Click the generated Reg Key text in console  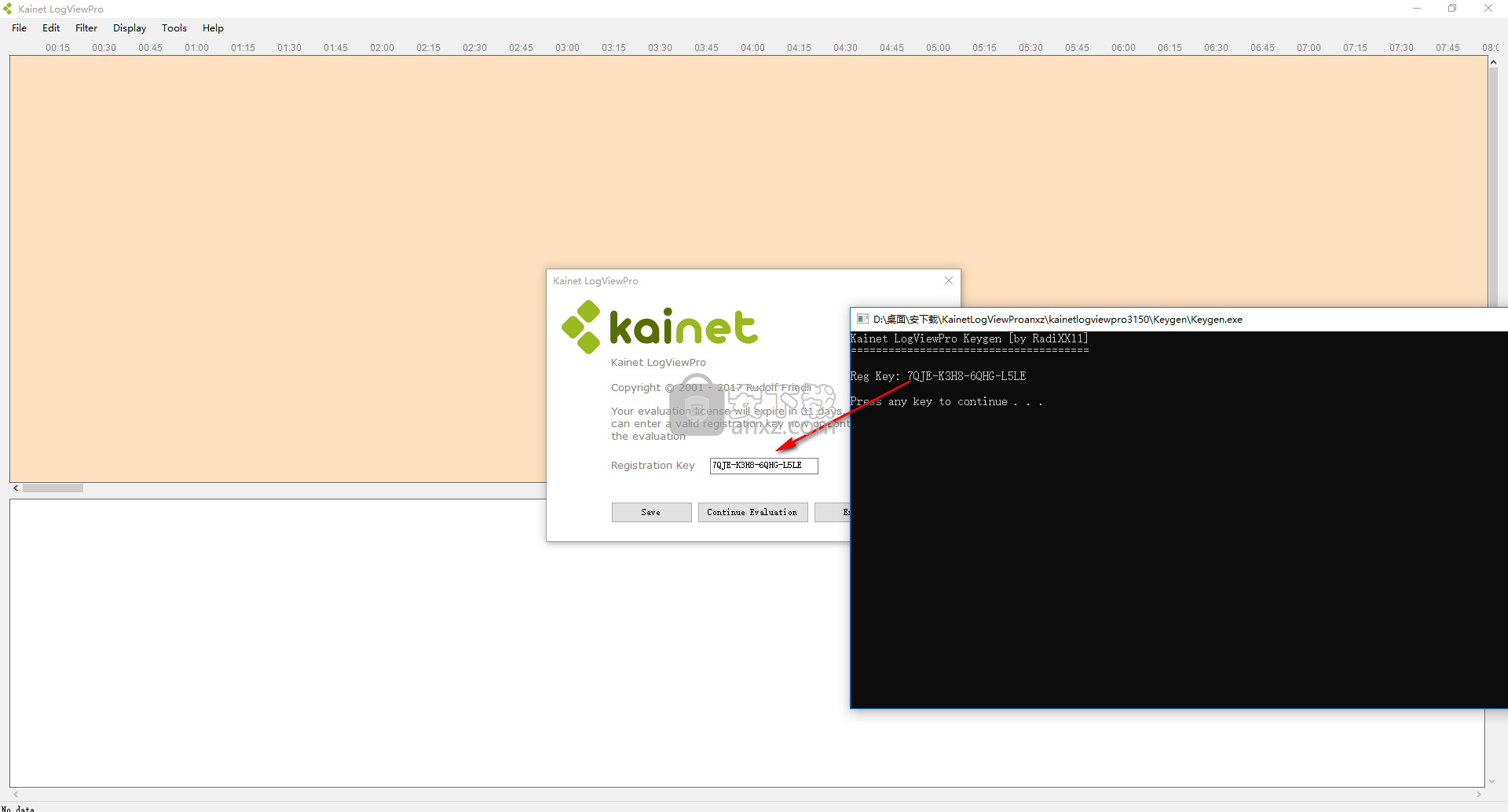point(966,376)
